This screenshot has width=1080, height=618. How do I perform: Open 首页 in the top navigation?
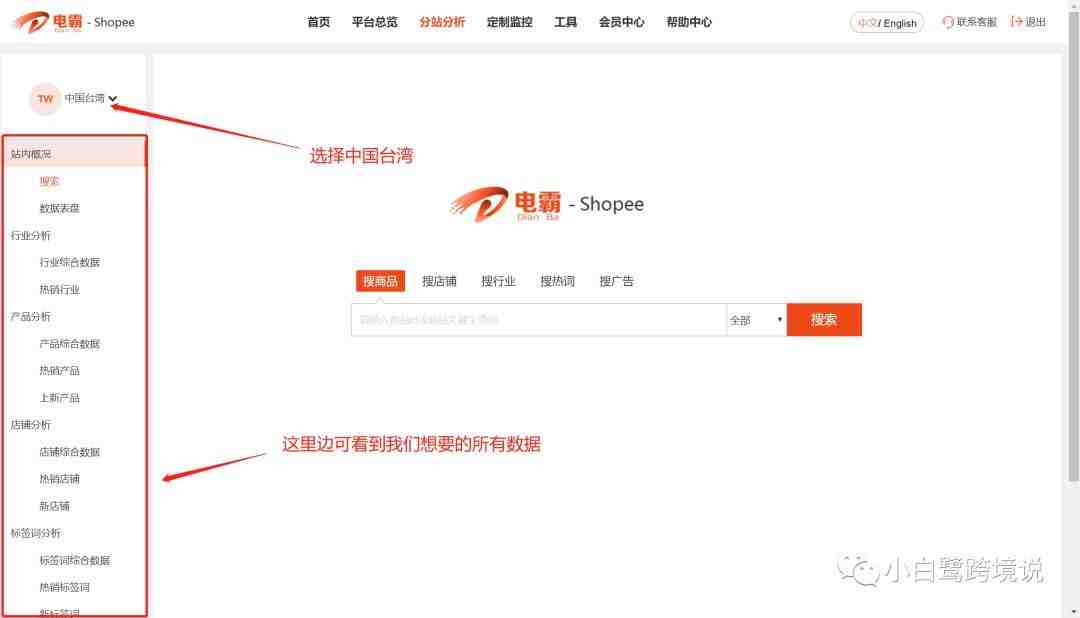[318, 22]
